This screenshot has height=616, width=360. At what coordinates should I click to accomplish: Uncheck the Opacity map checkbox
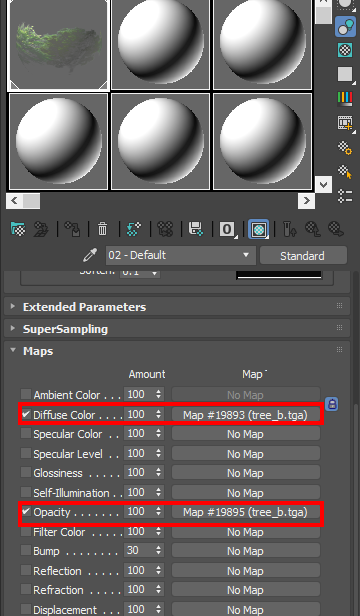(26, 512)
